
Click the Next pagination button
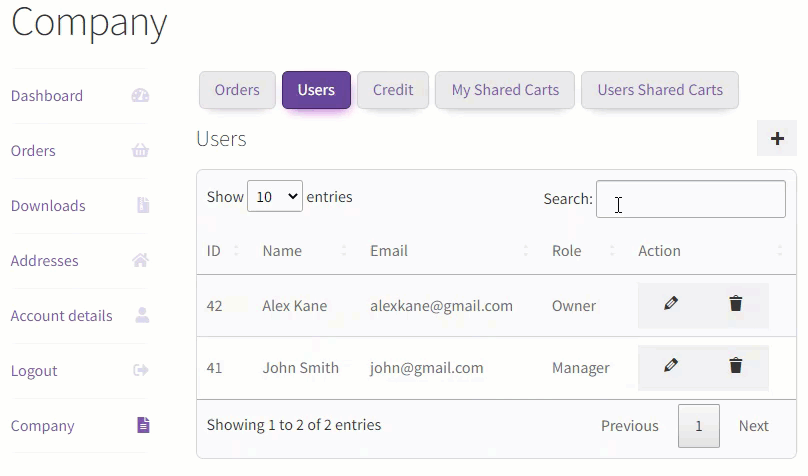753,426
